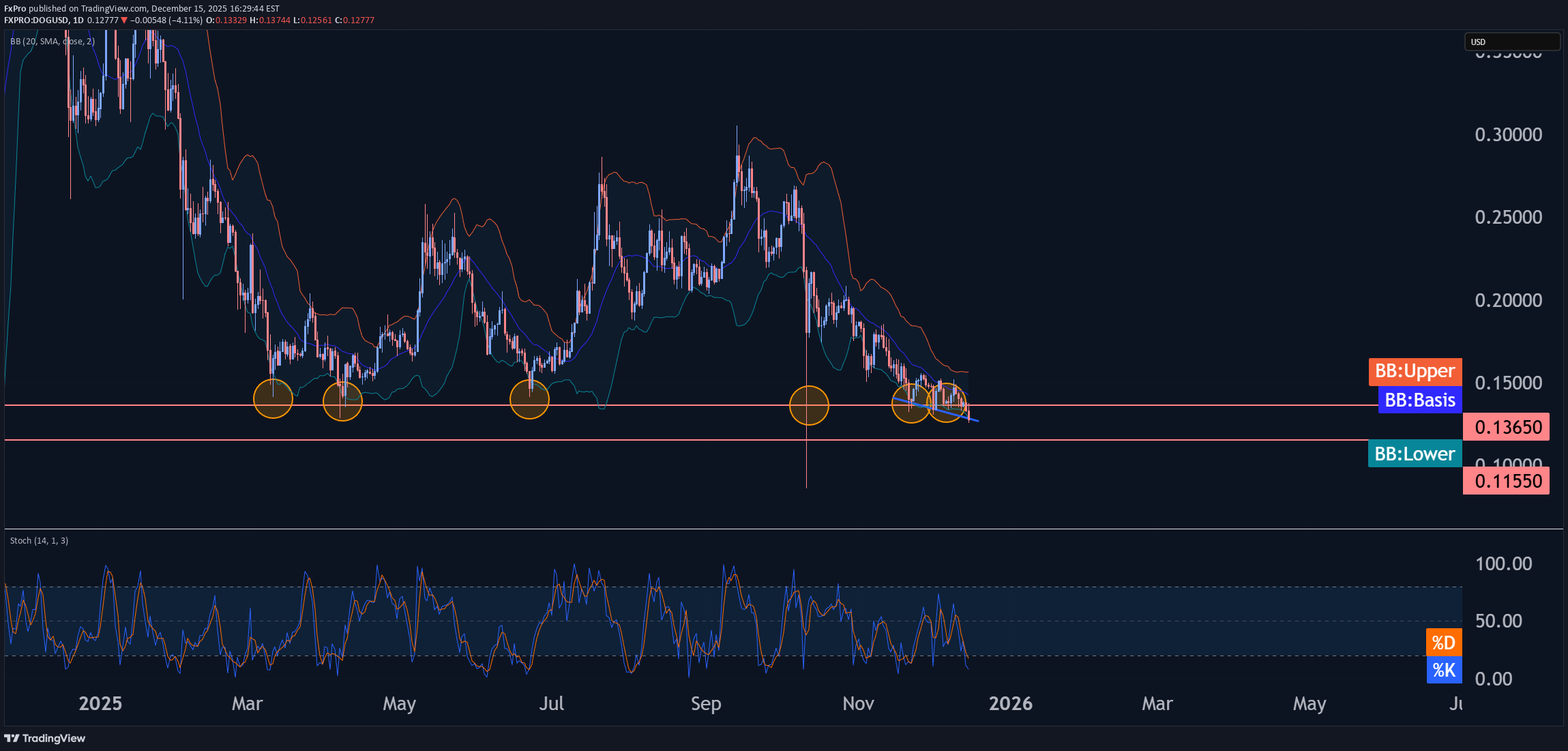
Task: Click the %D orange indicator label
Action: pyautogui.click(x=1443, y=643)
